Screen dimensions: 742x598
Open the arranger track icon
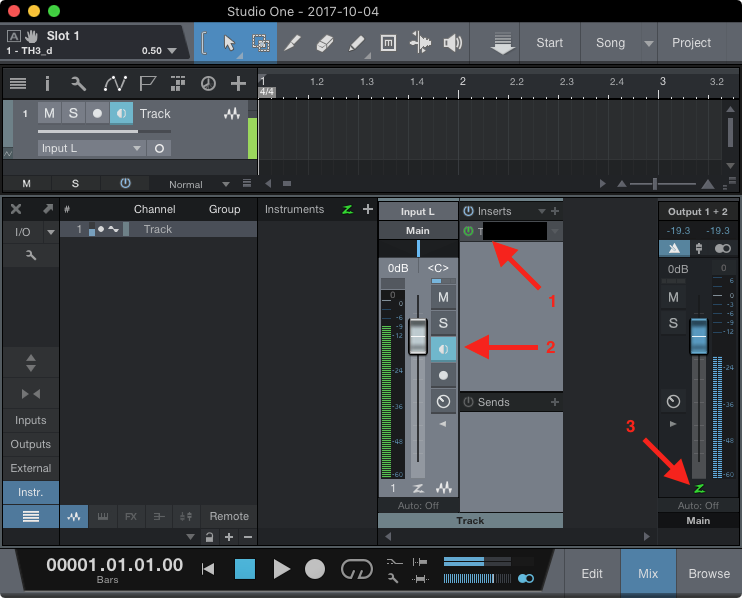pyautogui.click(x=178, y=84)
